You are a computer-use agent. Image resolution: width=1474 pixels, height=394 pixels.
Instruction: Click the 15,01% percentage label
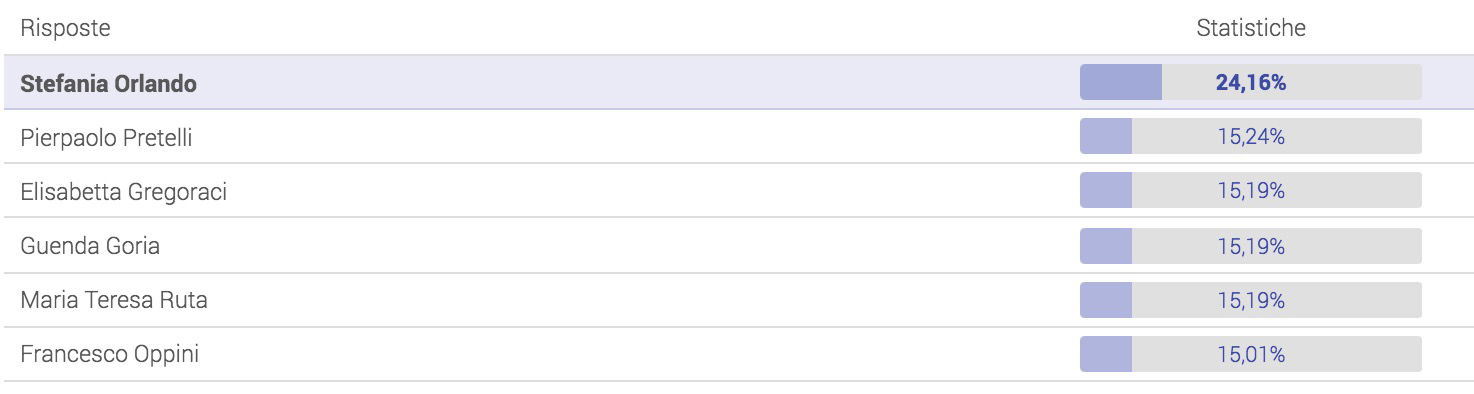(x=1251, y=354)
